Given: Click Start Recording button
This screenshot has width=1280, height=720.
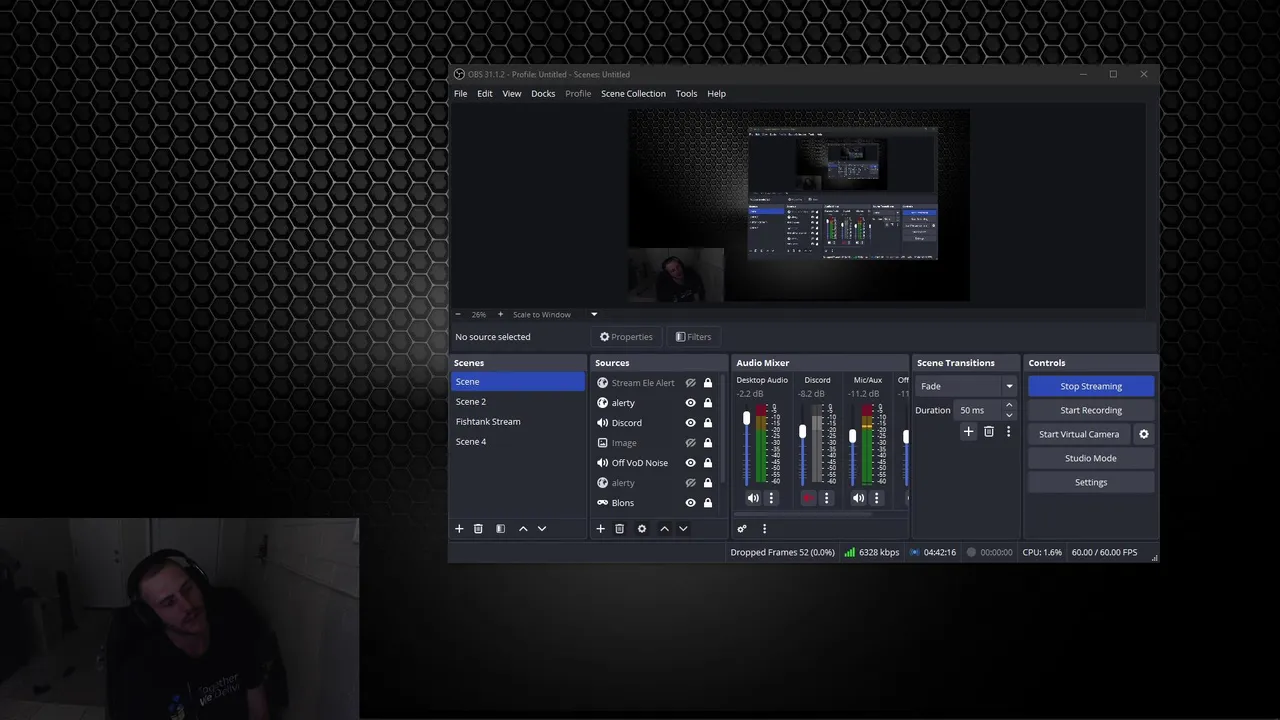Looking at the screenshot, I should click(1091, 410).
